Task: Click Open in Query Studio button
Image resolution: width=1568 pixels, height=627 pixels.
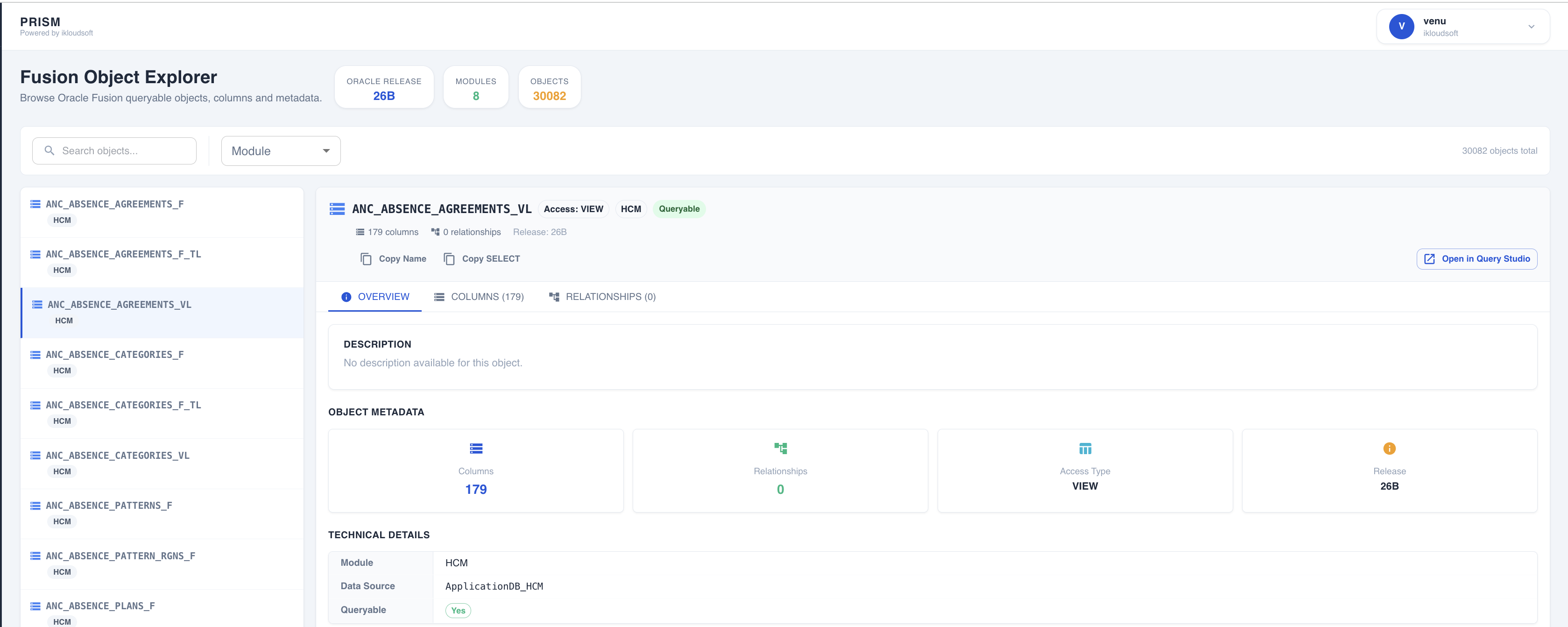Action: coord(1476,259)
